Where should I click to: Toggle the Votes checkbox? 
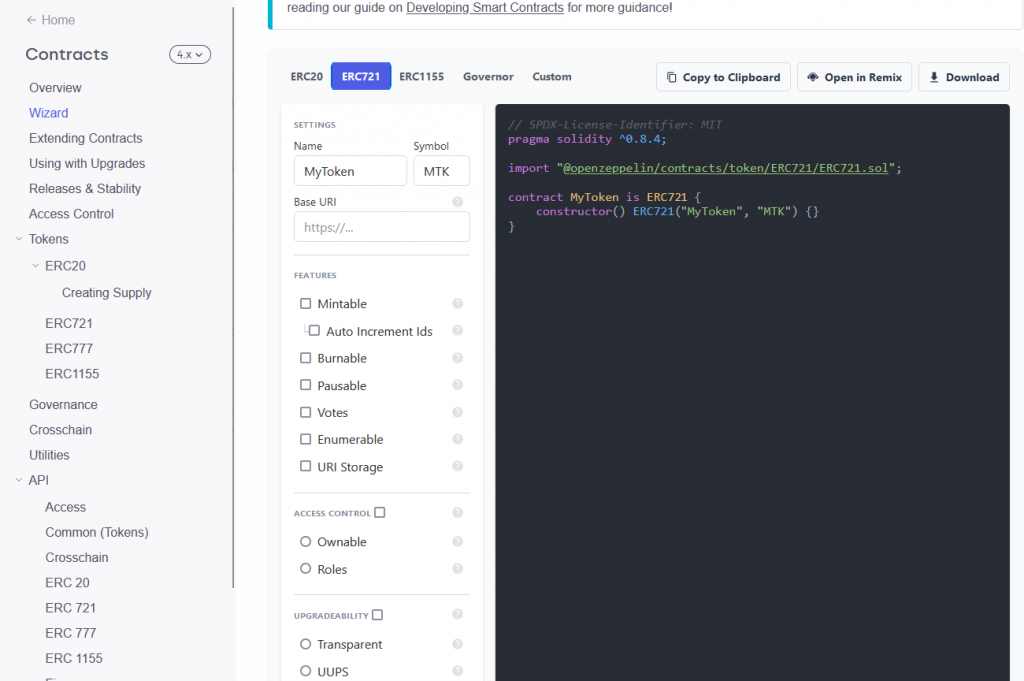coord(306,412)
